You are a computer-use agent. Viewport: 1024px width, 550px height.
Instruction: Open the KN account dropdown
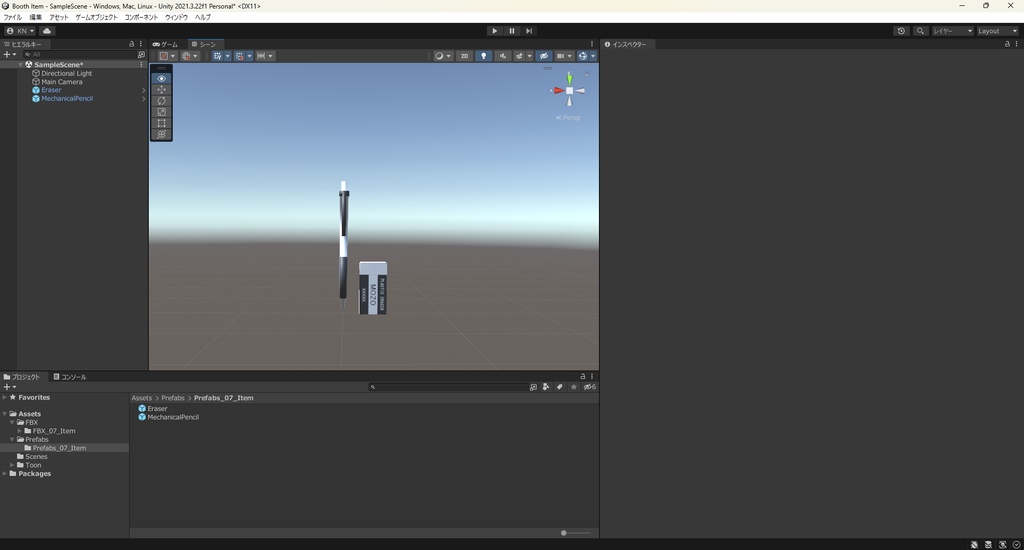[x=20, y=31]
